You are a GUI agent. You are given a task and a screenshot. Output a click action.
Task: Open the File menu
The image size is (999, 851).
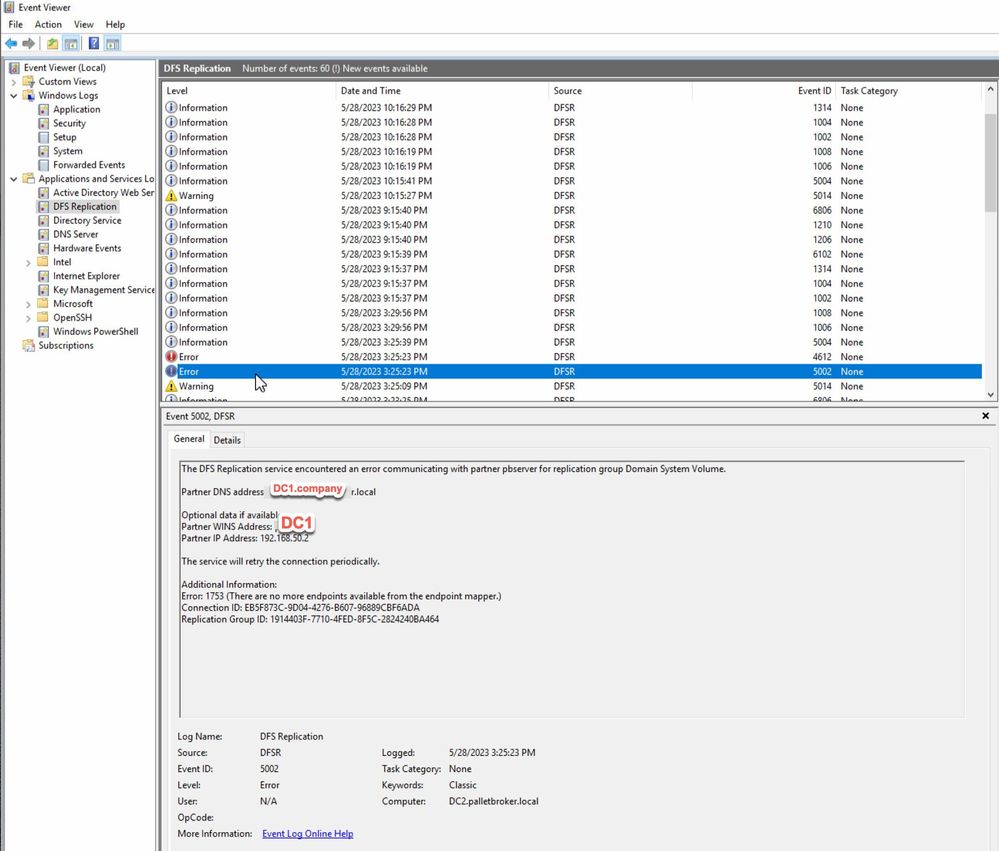[15, 24]
